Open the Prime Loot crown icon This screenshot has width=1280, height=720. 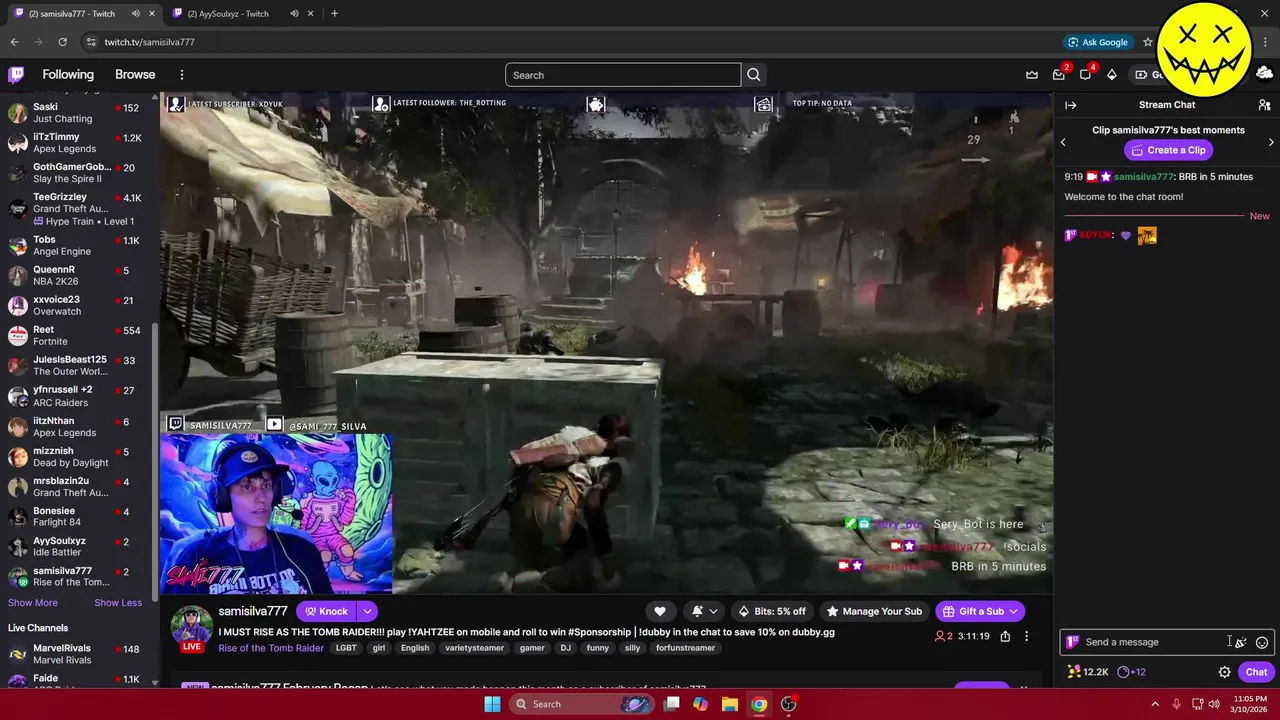[x=1032, y=75]
